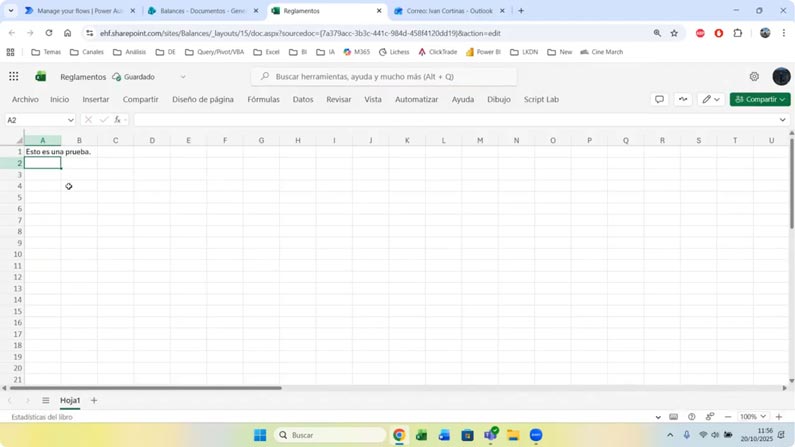Open the Microsoft 365 app launcher grid
795x447 pixels.
coord(14,77)
